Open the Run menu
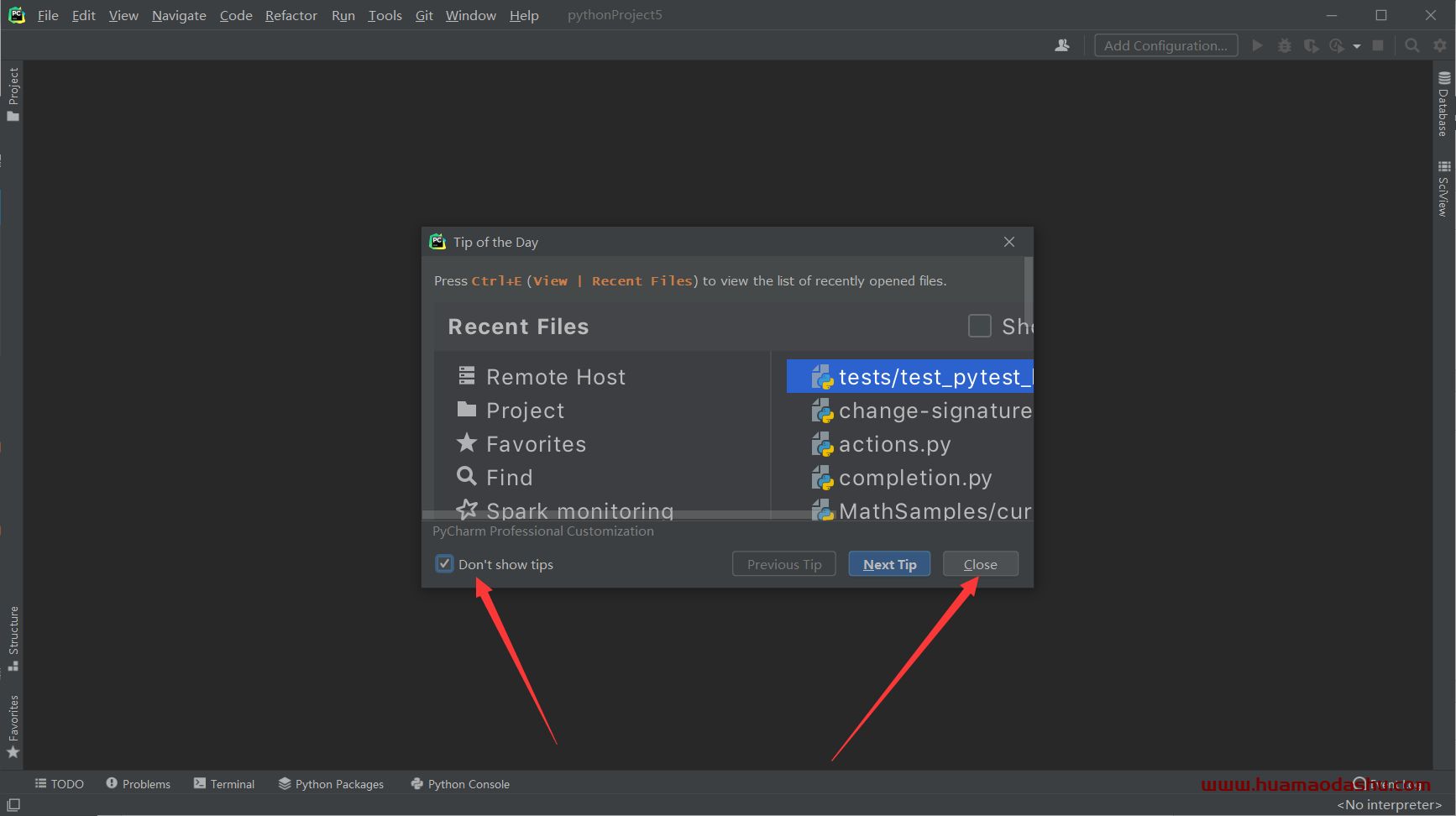1456x816 pixels. 343,15
